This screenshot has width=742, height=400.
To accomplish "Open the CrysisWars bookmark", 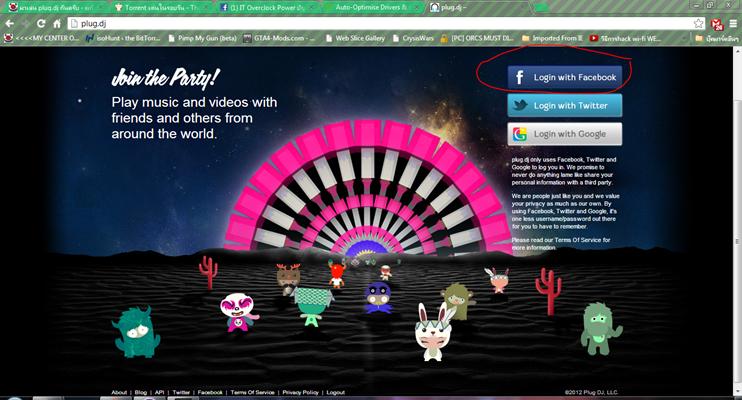I will coord(413,38).
